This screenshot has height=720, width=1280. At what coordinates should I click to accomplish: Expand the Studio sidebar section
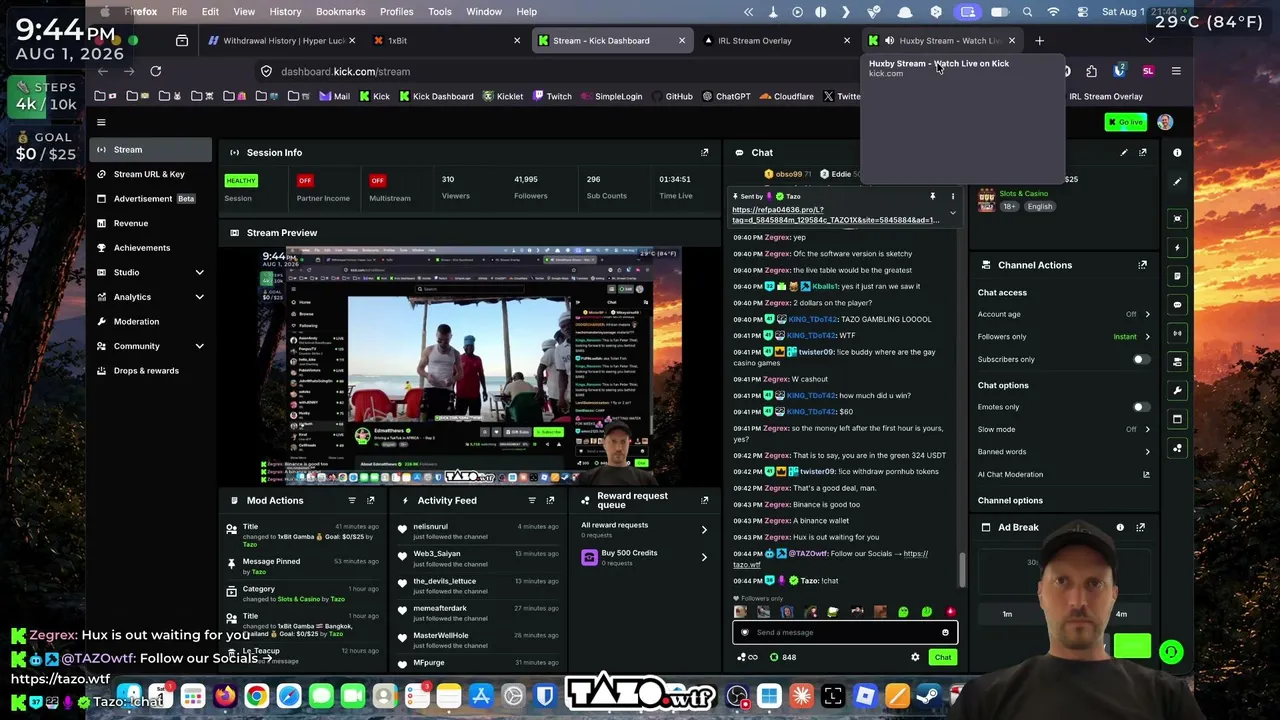[x=199, y=272]
